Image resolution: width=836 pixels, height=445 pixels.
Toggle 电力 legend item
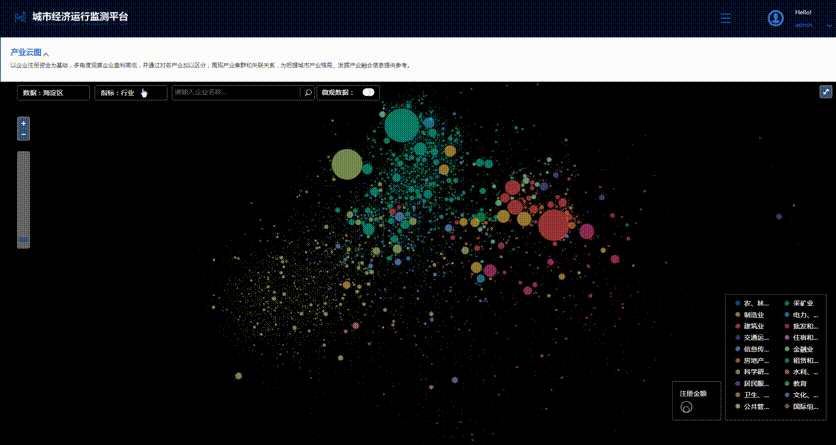tap(801, 315)
